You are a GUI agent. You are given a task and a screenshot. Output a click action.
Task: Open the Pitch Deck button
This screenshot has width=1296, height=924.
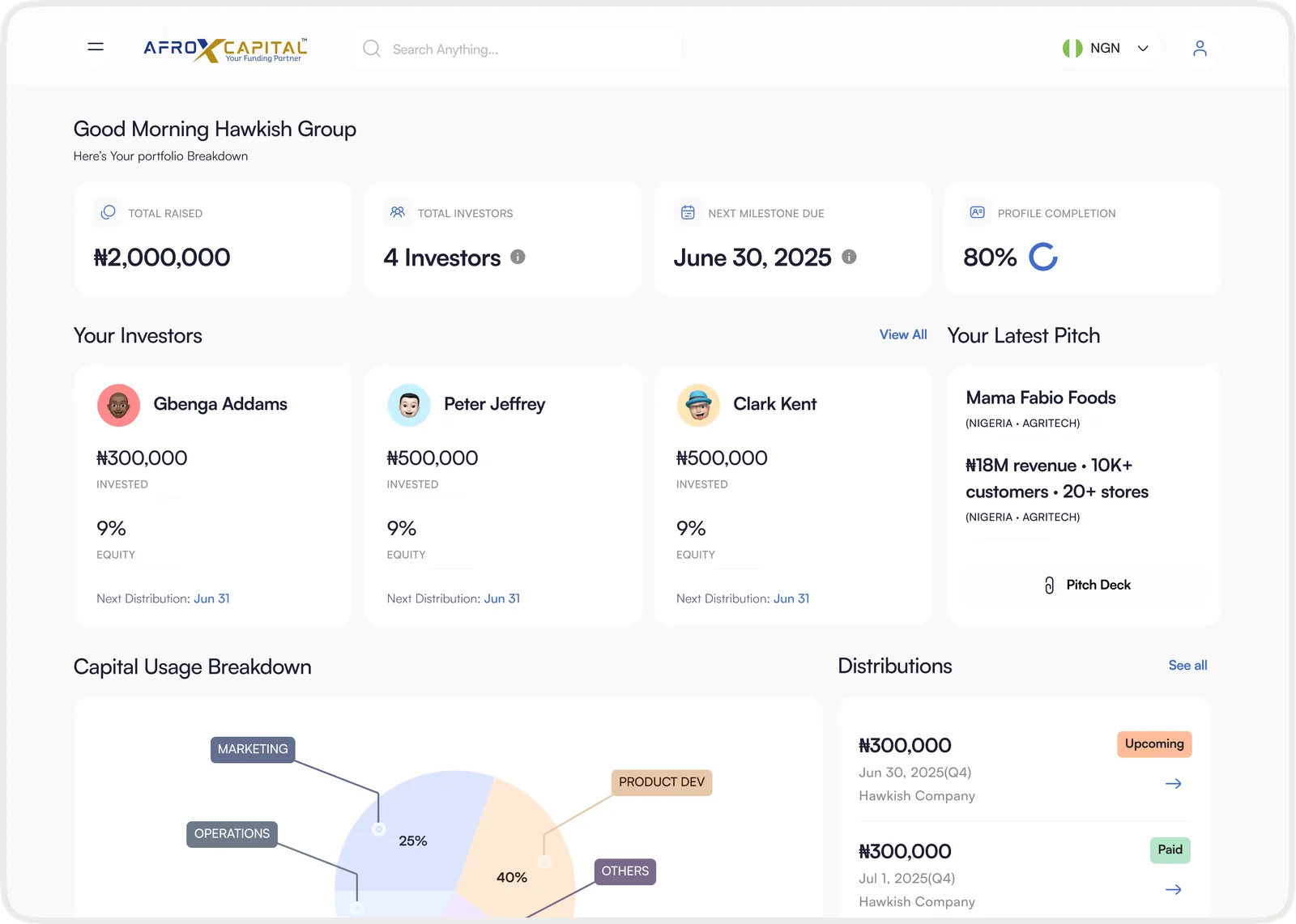(x=1085, y=585)
